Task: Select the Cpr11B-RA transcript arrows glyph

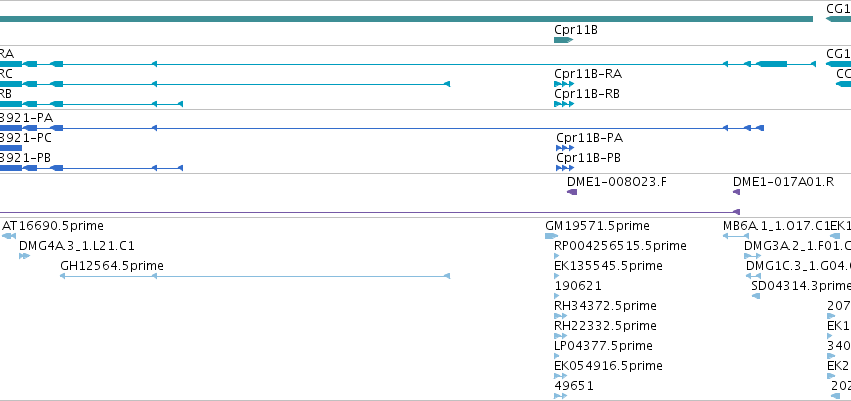Action: (564, 84)
